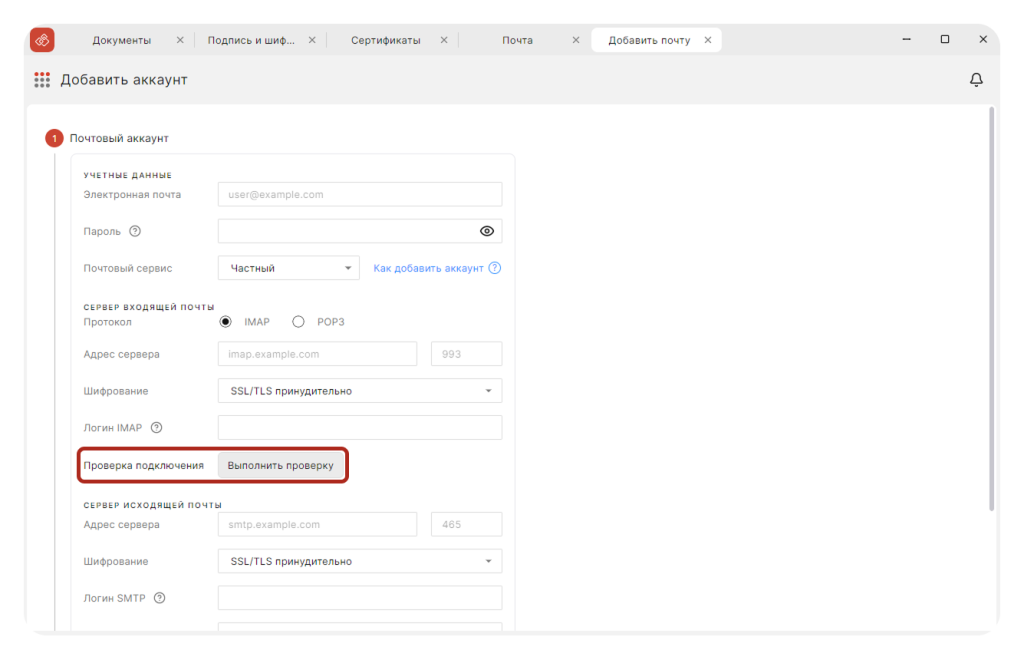Click help icon next to Пароль
This screenshot has height=660, width=1024.
(x=135, y=231)
